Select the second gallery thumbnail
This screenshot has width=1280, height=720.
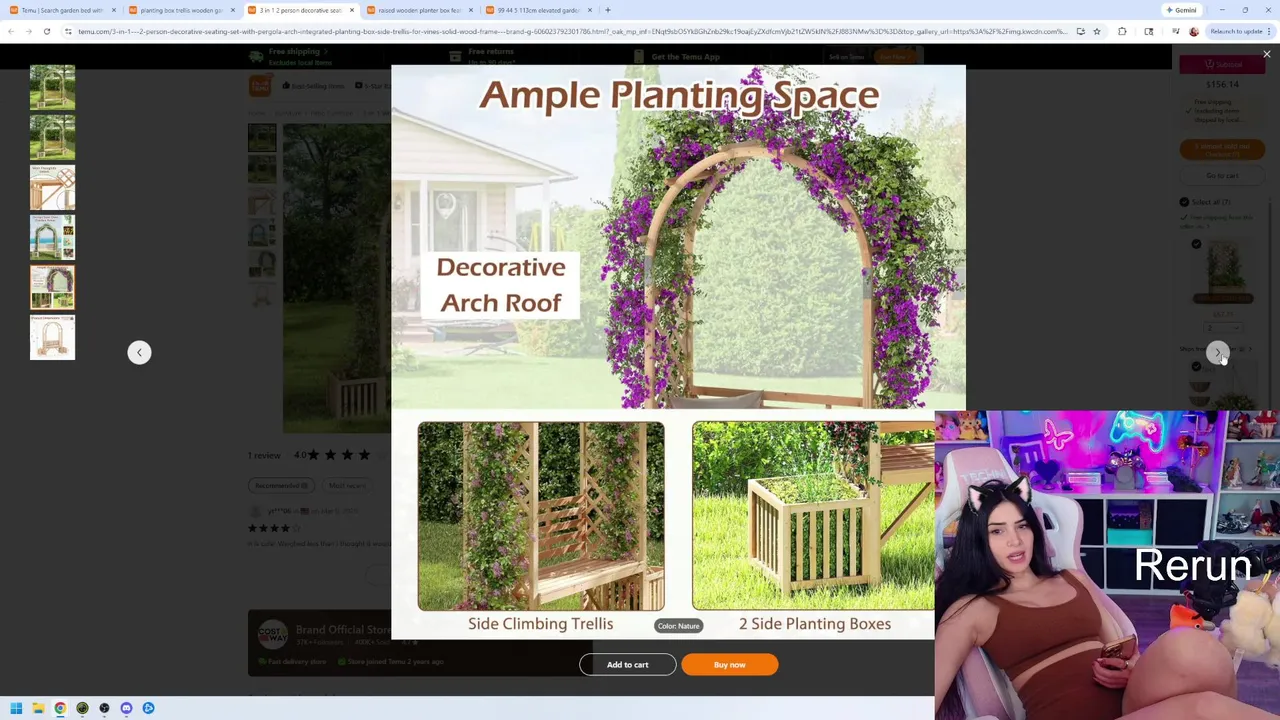coord(52,137)
